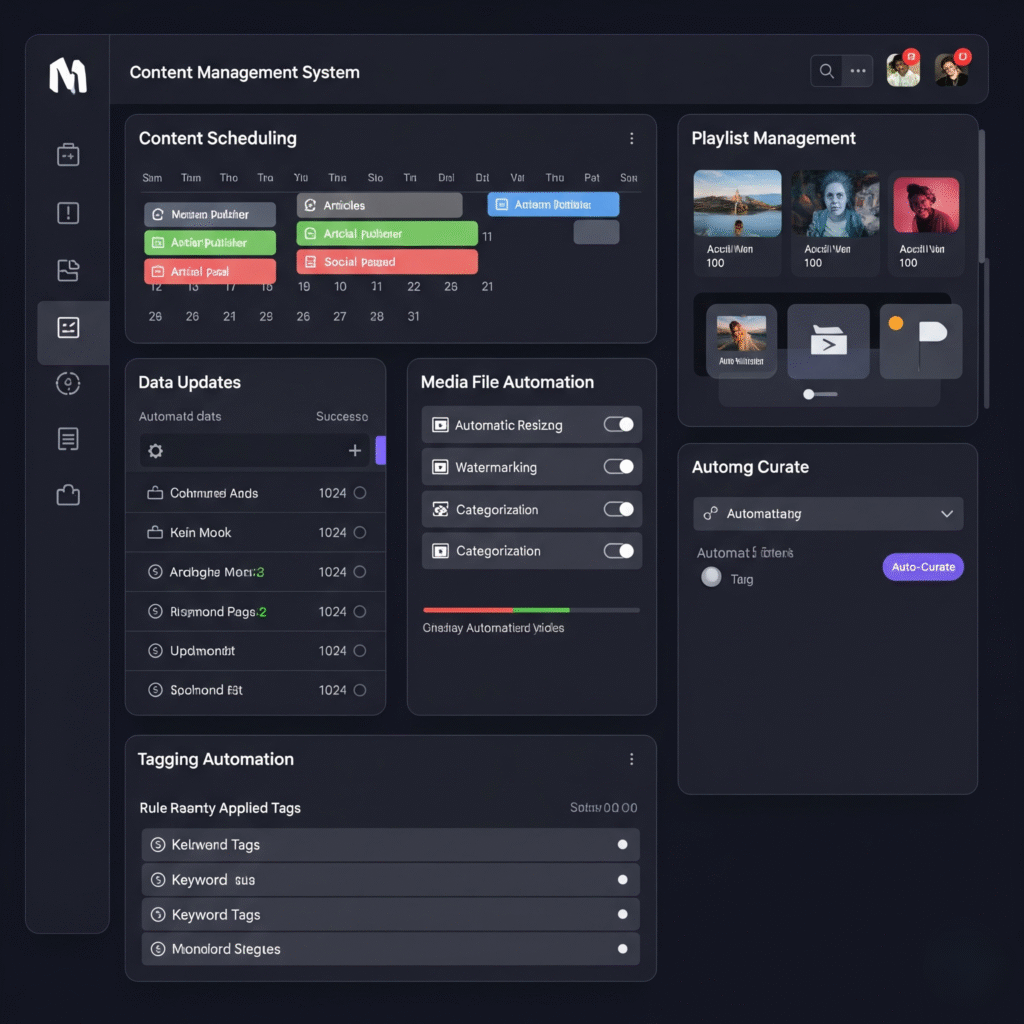Open the Content Scheduling kebab menu
The image size is (1024, 1024).
[x=631, y=139]
